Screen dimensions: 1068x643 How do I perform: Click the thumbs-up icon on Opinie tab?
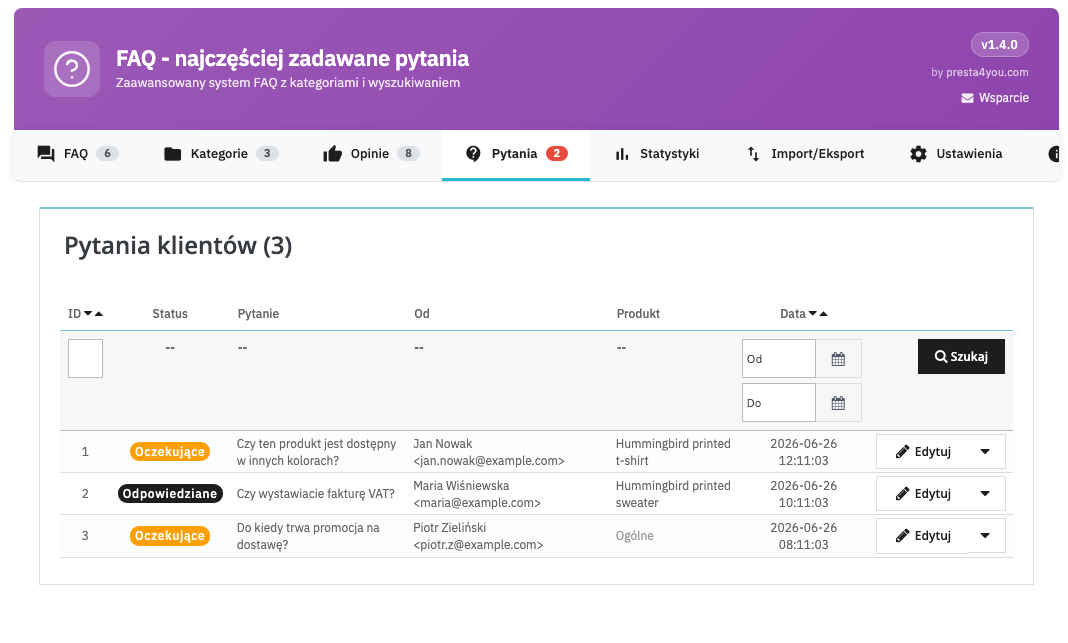pyautogui.click(x=332, y=154)
